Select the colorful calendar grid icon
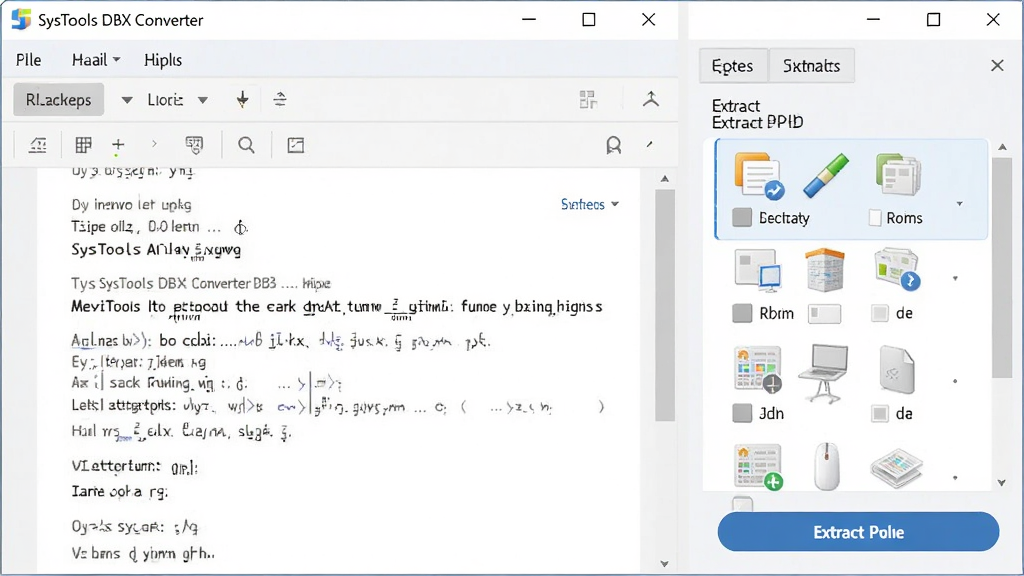Image resolution: width=1024 pixels, height=576 pixels. tap(758, 370)
